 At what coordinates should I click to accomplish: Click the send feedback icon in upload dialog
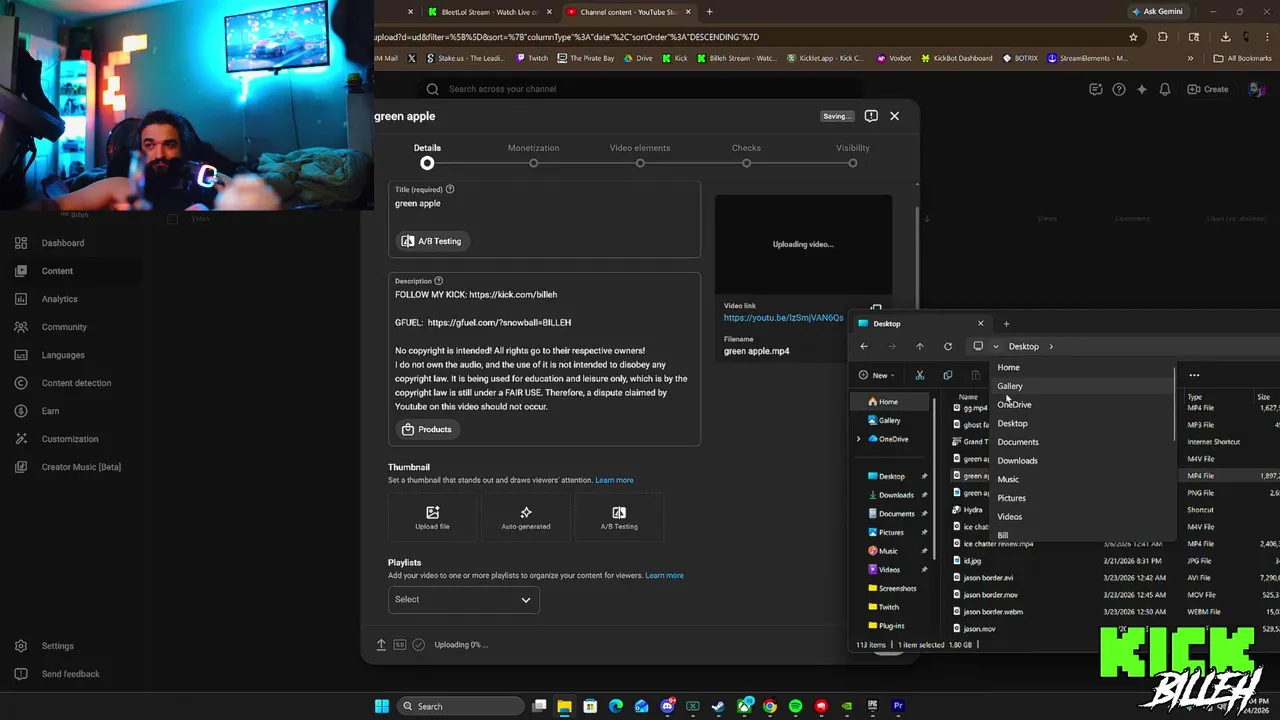pos(871,116)
